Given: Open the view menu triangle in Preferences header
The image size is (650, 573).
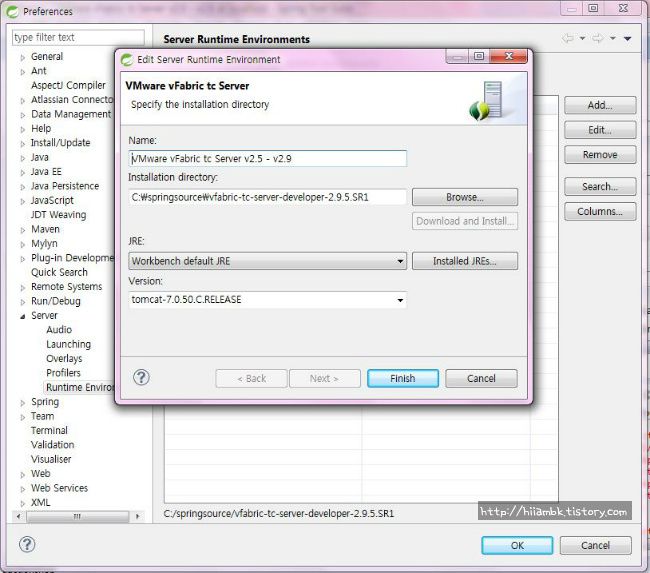Looking at the screenshot, I should [x=628, y=39].
